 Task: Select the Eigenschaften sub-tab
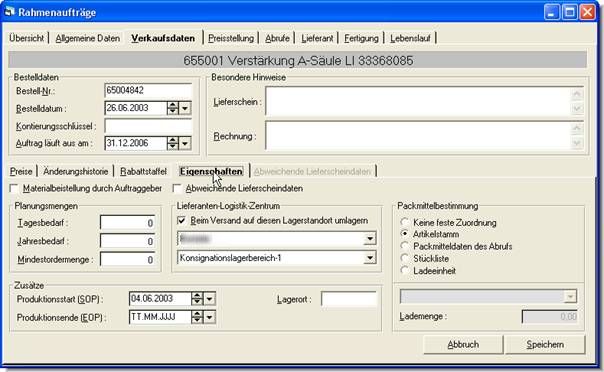211,171
